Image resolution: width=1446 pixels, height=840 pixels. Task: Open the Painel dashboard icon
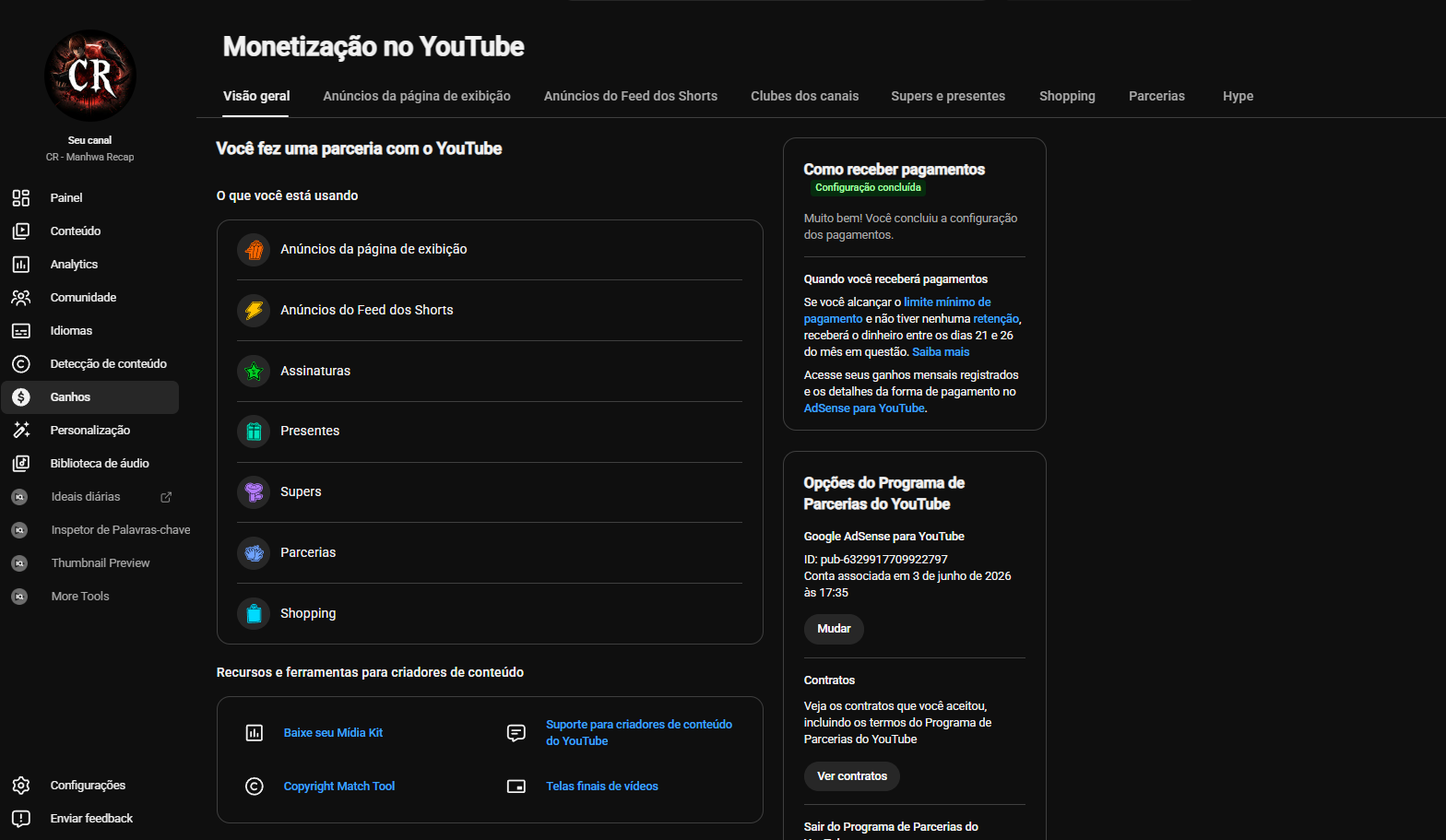click(21, 198)
